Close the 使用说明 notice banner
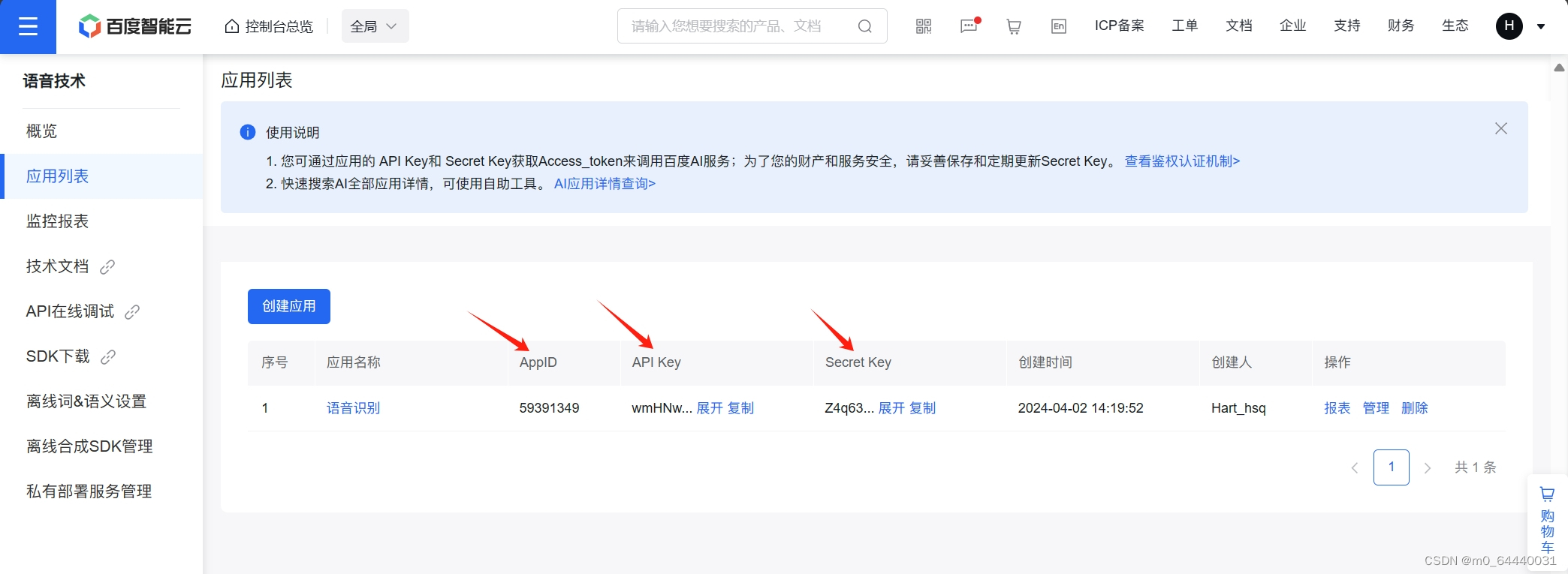Screen dimensions: 1568x574 click(1501, 128)
